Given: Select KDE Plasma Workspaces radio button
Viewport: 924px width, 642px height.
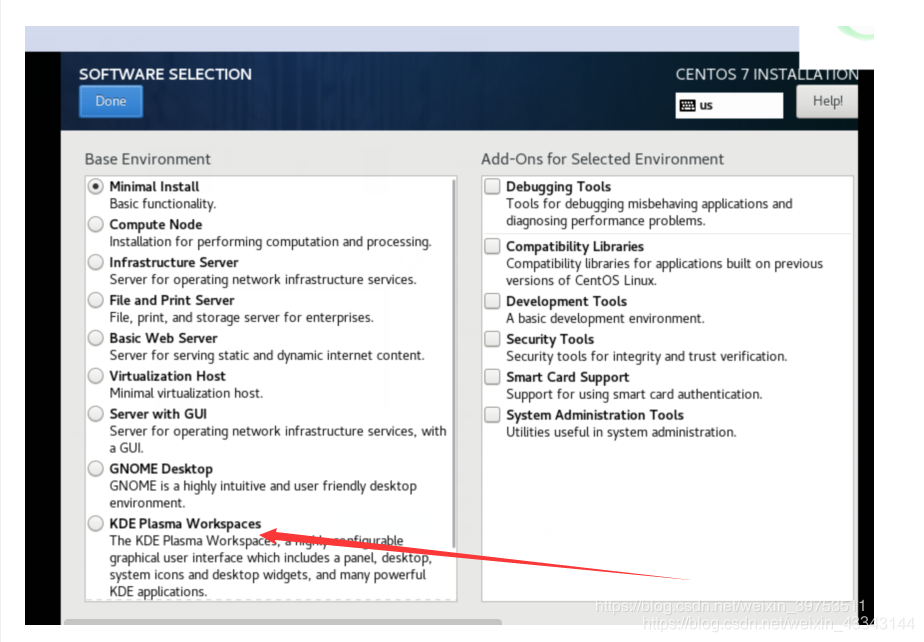Looking at the screenshot, I should [x=95, y=524].
